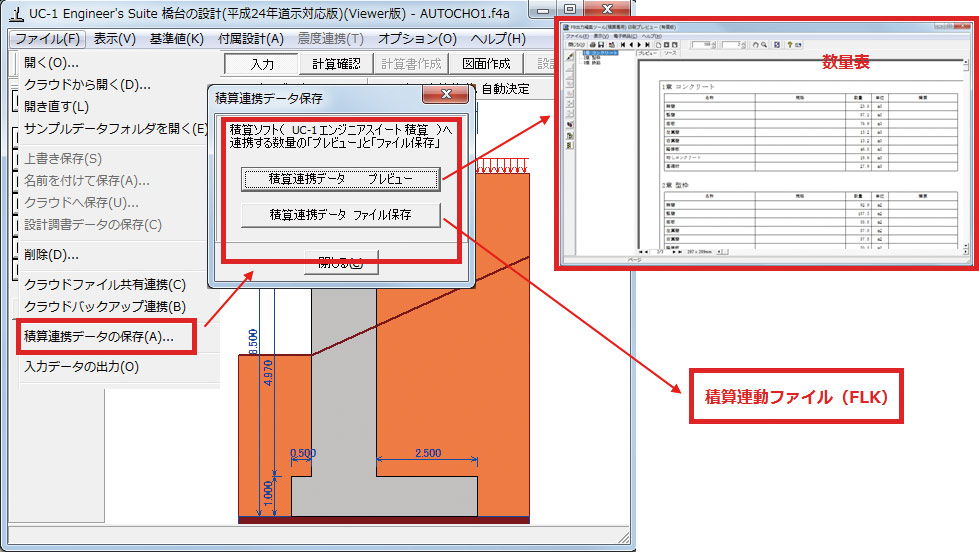Image resolution: width=979 pixels, height=552 pixels.
Task: Click the pen edit icon in preview side toolbar
Action: point(570,57)
